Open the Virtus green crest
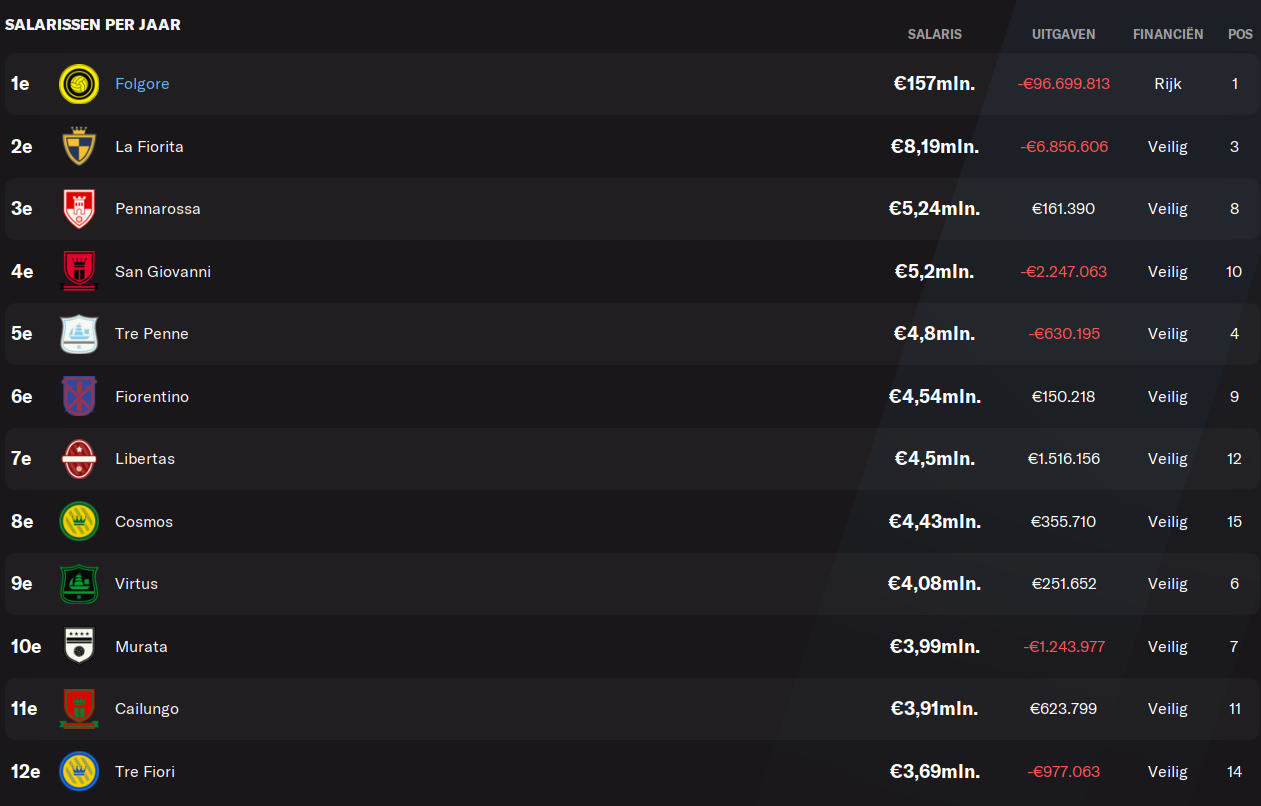 coord(79,584)
